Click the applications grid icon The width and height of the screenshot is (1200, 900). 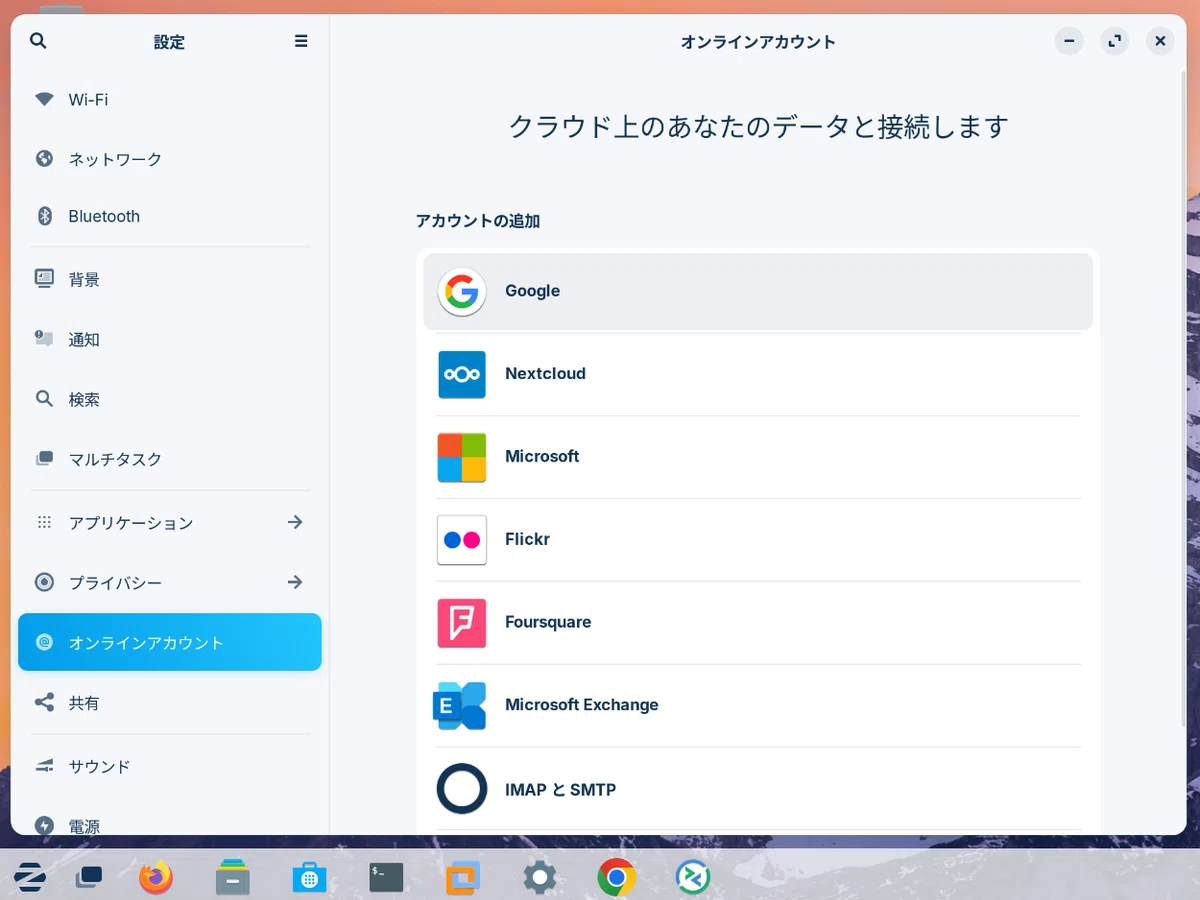pos(44,522)
